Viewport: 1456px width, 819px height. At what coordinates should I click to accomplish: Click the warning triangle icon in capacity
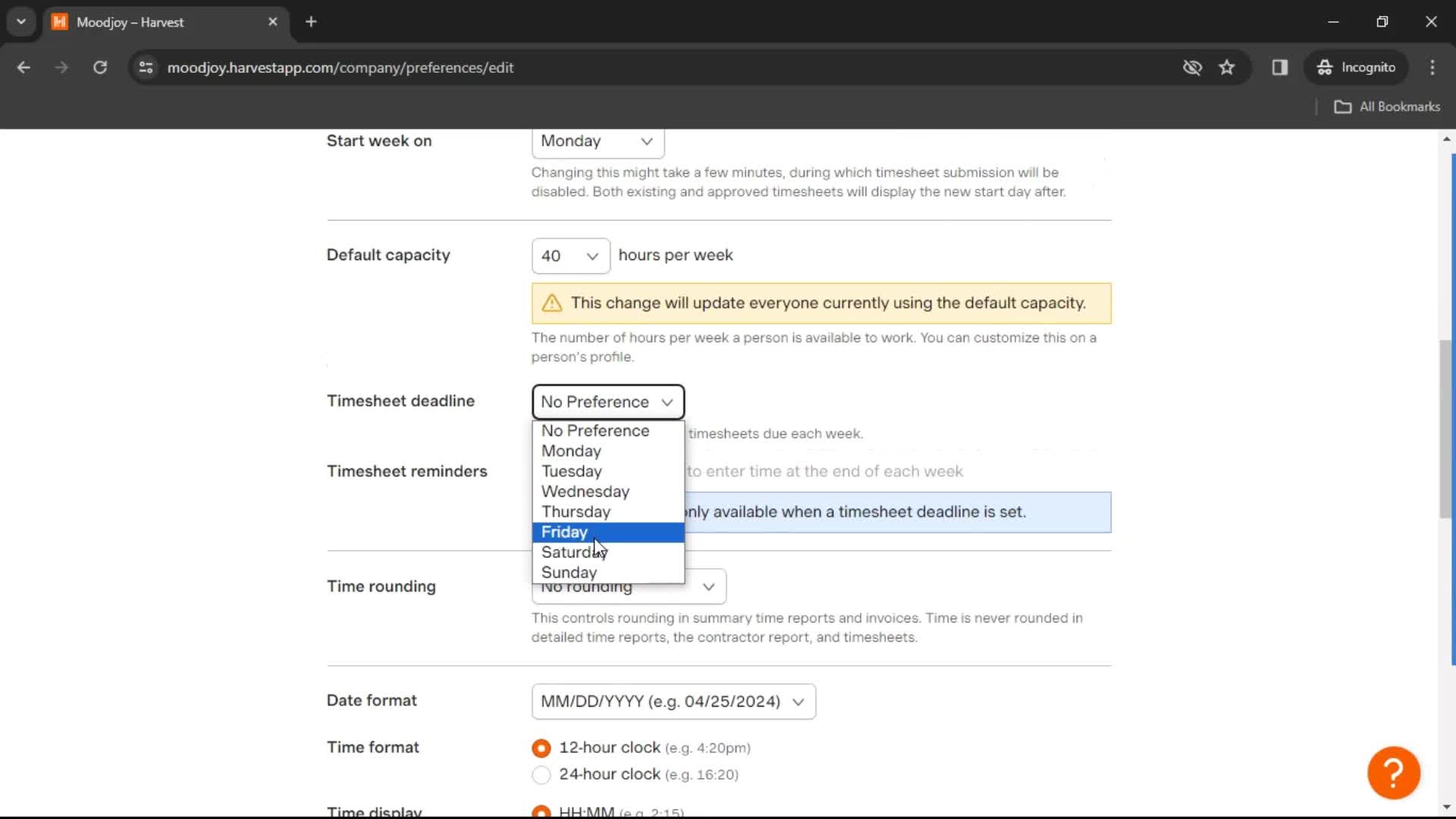click(552, 303)
